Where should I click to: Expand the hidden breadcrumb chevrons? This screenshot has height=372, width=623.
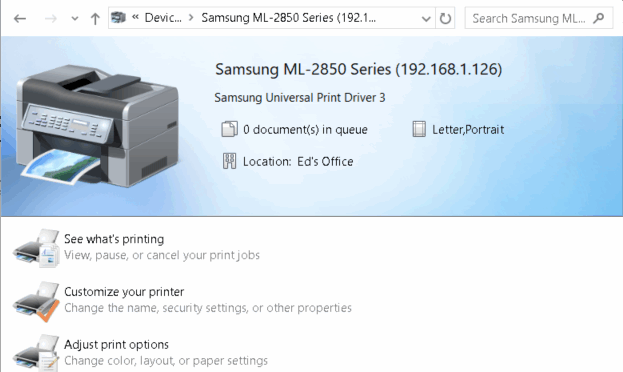[x=135, y=17]
